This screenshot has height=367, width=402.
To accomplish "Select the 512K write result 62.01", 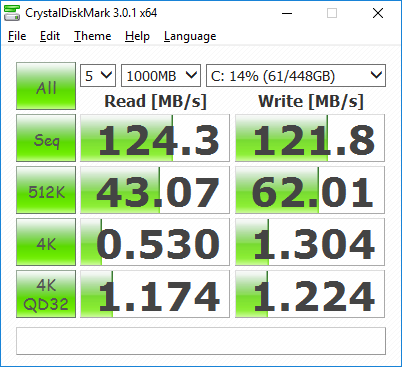I will [x=310, y=190].
